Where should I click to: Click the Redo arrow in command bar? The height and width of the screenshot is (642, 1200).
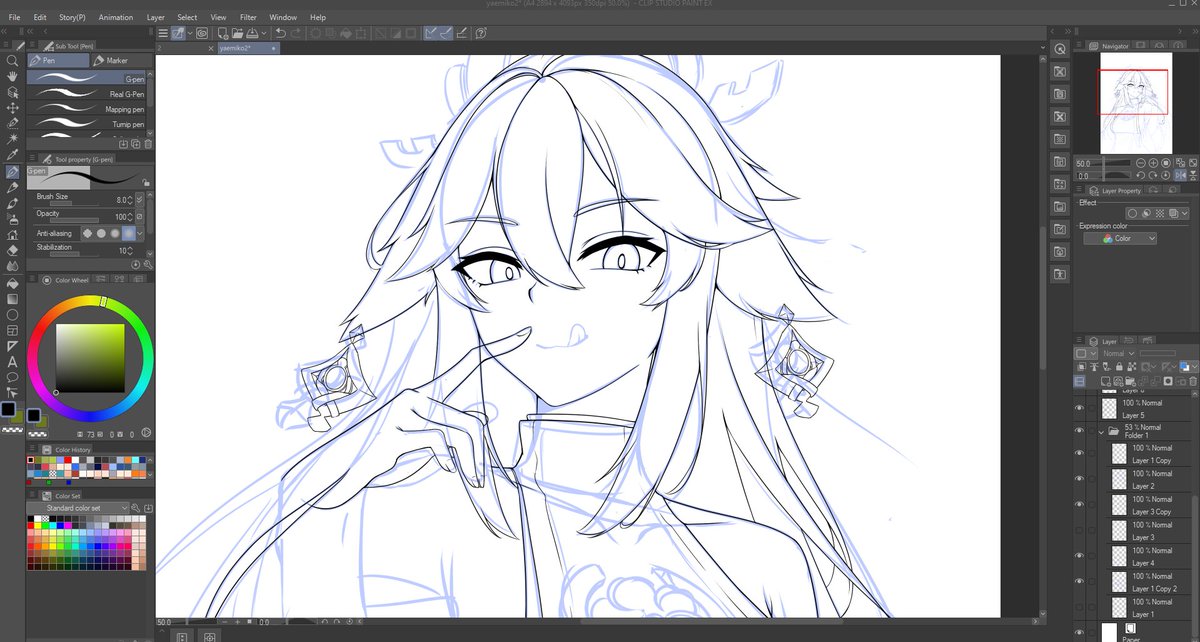[x=297, y=33]
